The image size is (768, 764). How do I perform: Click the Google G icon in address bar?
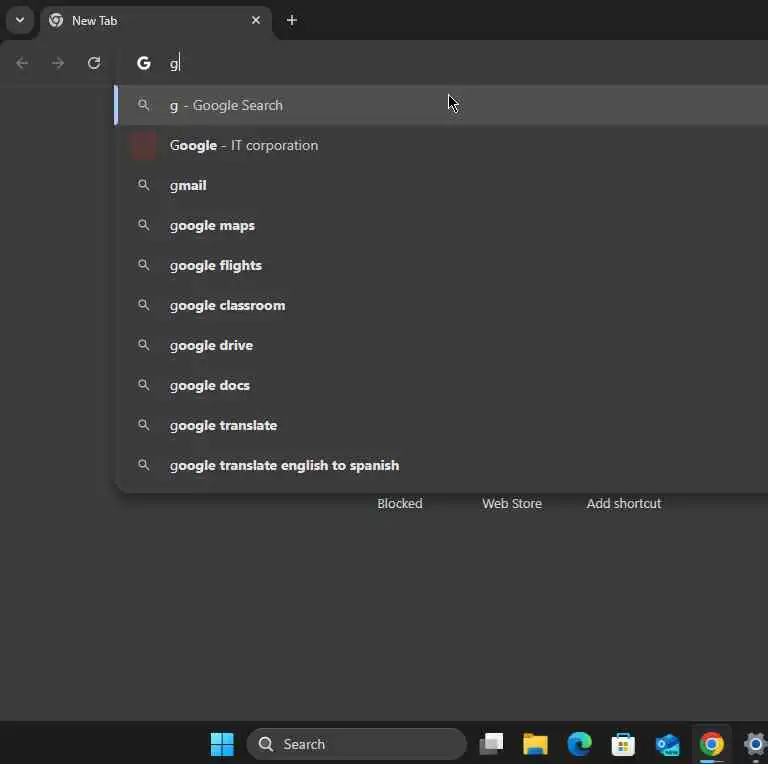pyautogui.click(x=144, y=63)
